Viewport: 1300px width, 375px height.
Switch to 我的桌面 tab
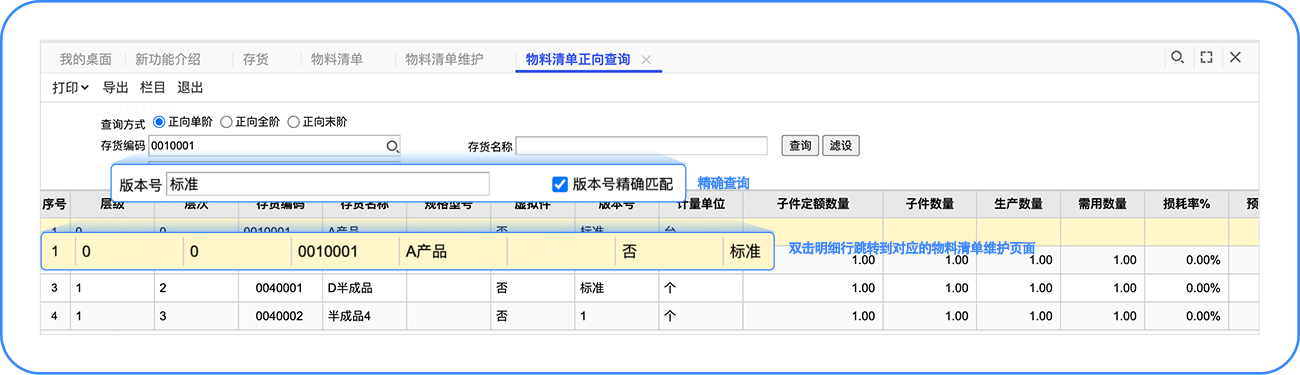pos(85,59)
